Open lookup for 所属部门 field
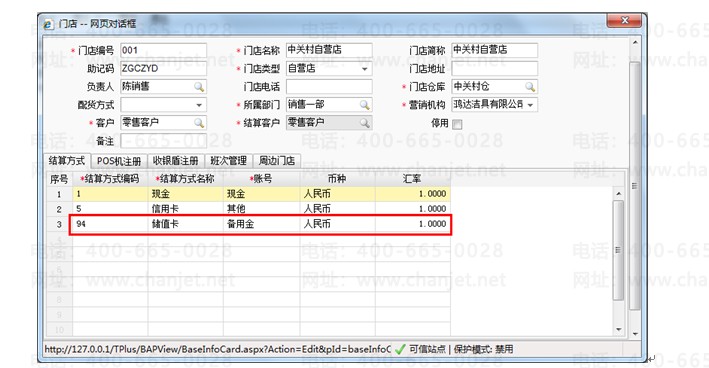709x368 pixels. [364, 105]
